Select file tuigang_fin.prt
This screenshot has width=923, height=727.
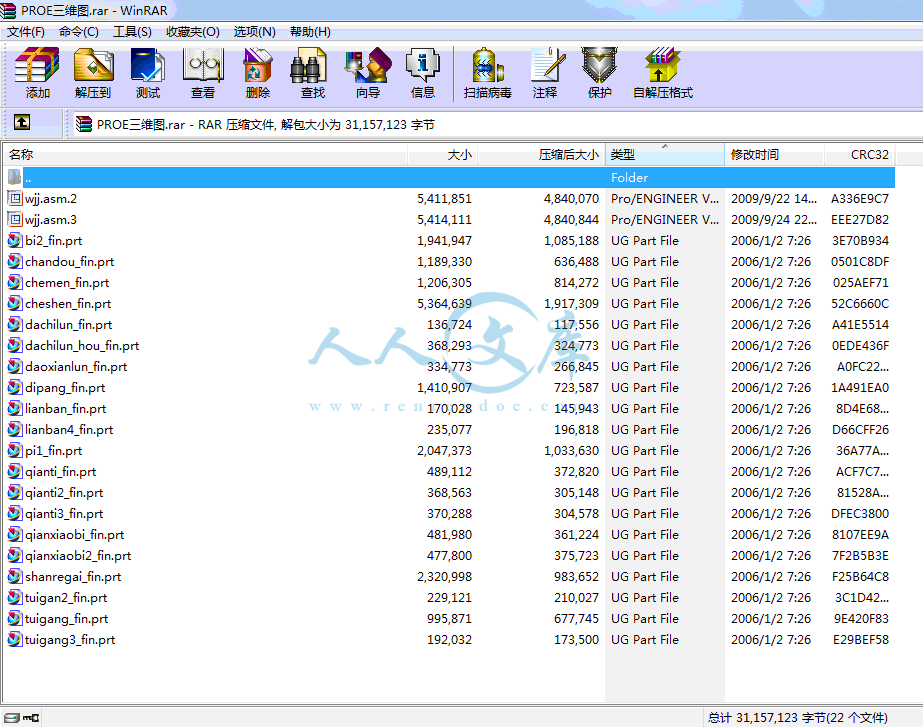click(x=67, y=619)
